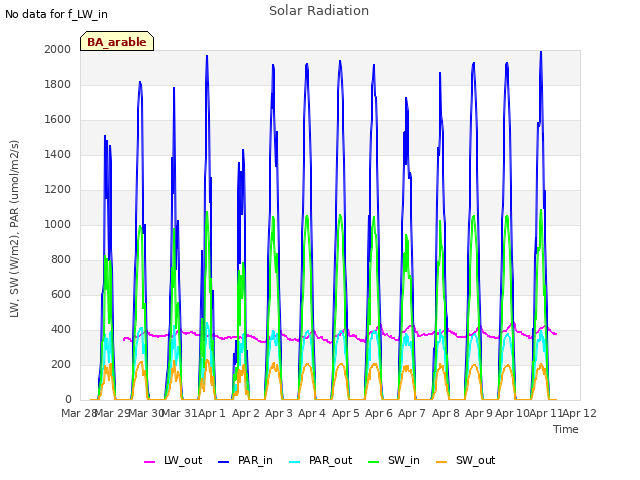The width and height of the screenshot is (640, 480).
Task: Click the cyan PAR_out legend swatch
Action: 295,462
